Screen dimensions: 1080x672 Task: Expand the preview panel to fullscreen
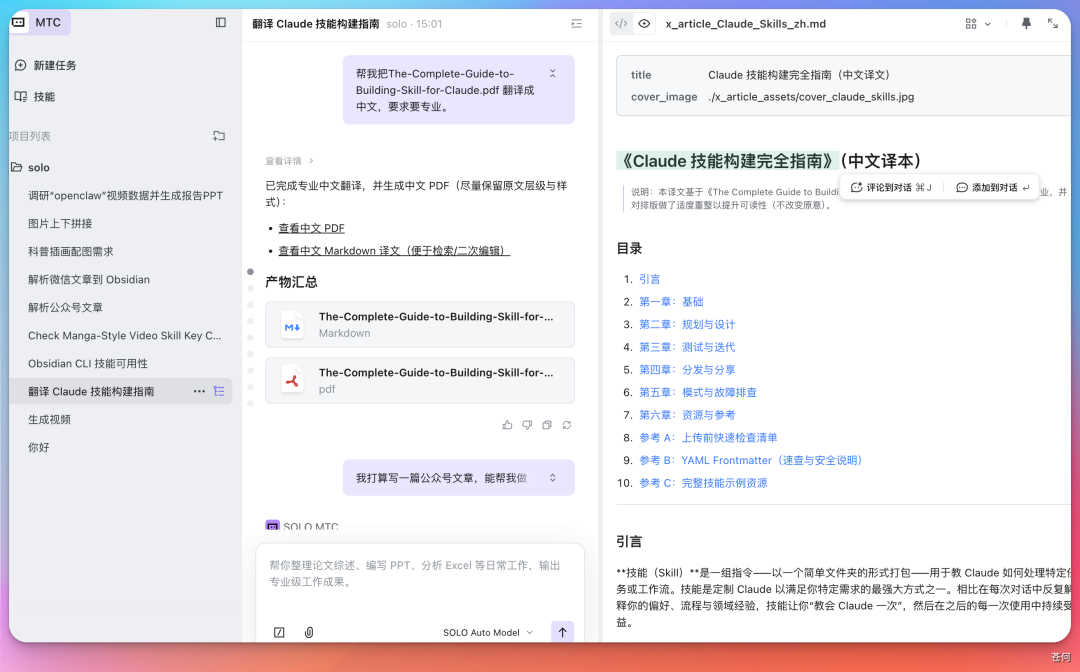(1054, 23)
